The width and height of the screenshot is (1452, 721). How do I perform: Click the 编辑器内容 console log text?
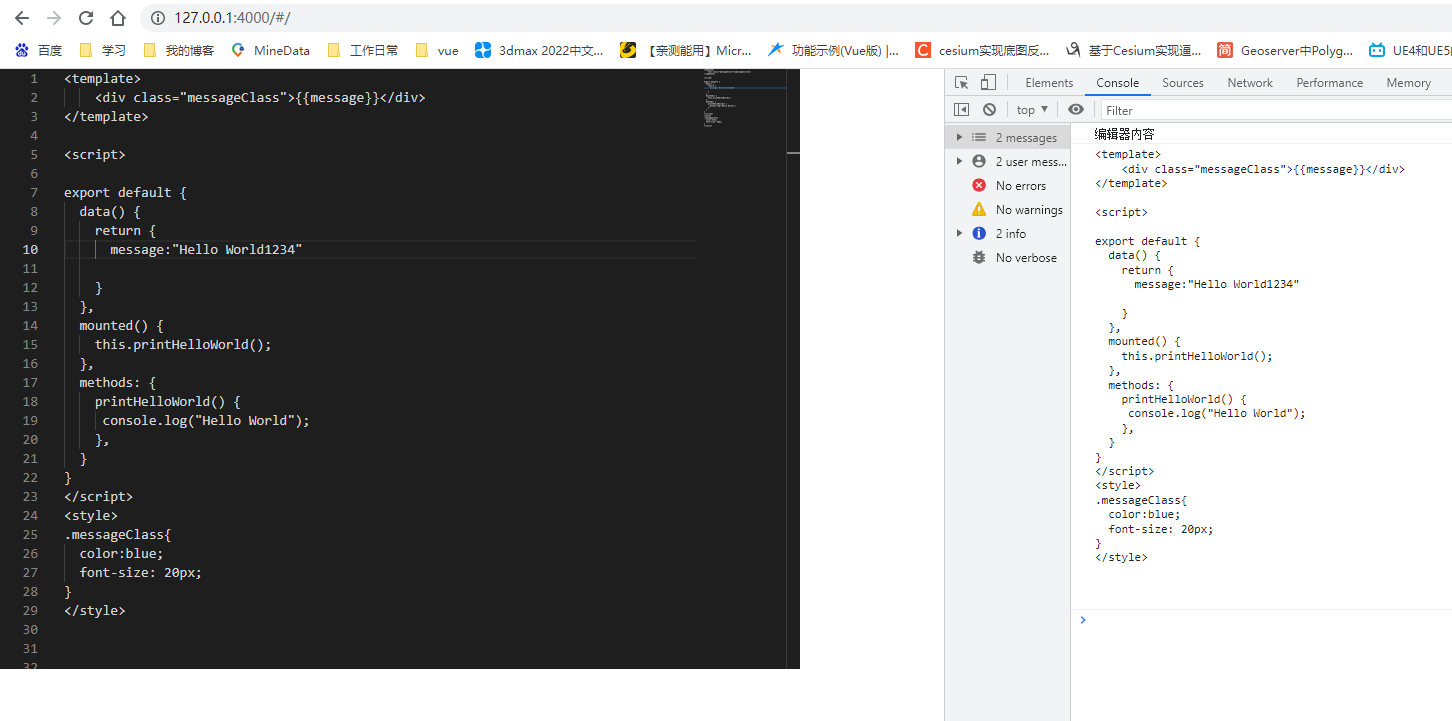coord(1124,134)
